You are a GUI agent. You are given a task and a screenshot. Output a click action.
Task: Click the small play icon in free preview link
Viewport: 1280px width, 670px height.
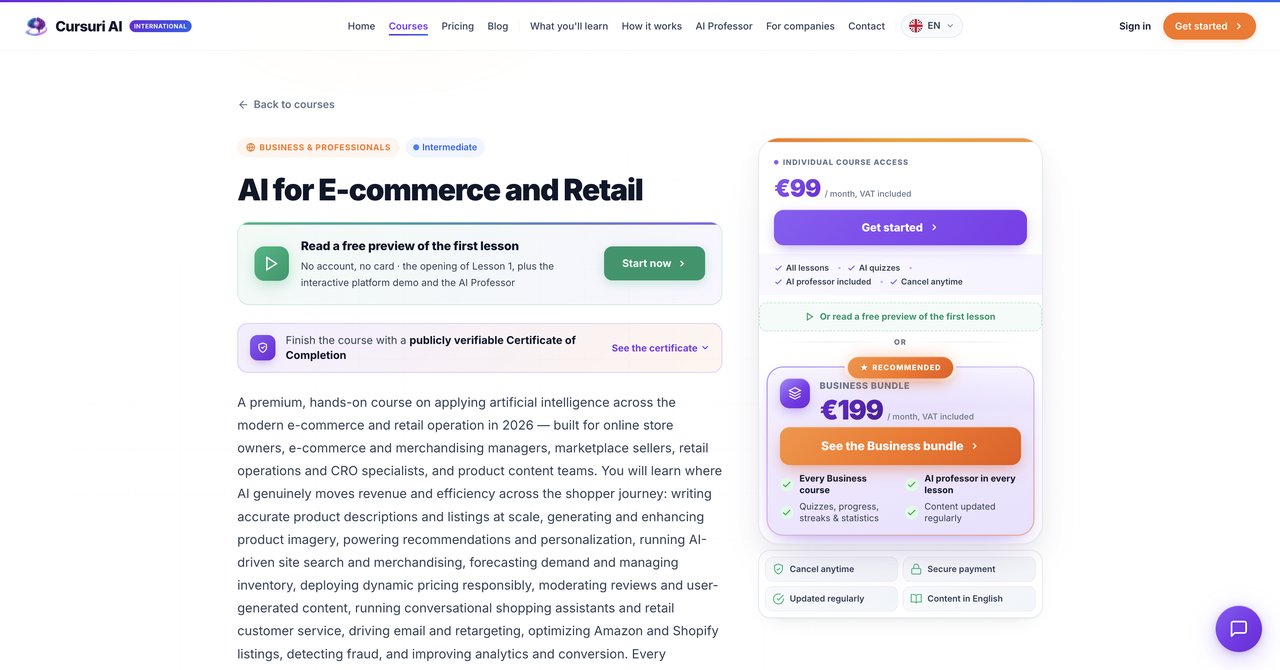click(810, 317)
